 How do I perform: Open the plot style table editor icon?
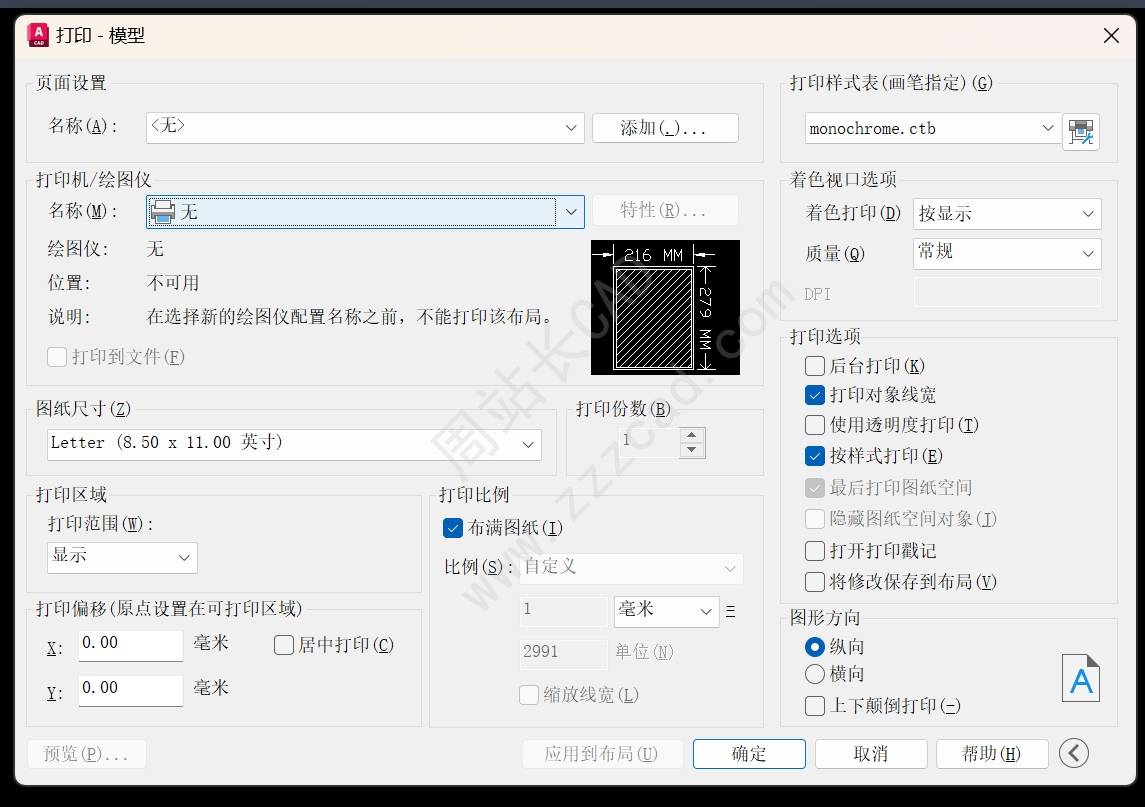1081,131
